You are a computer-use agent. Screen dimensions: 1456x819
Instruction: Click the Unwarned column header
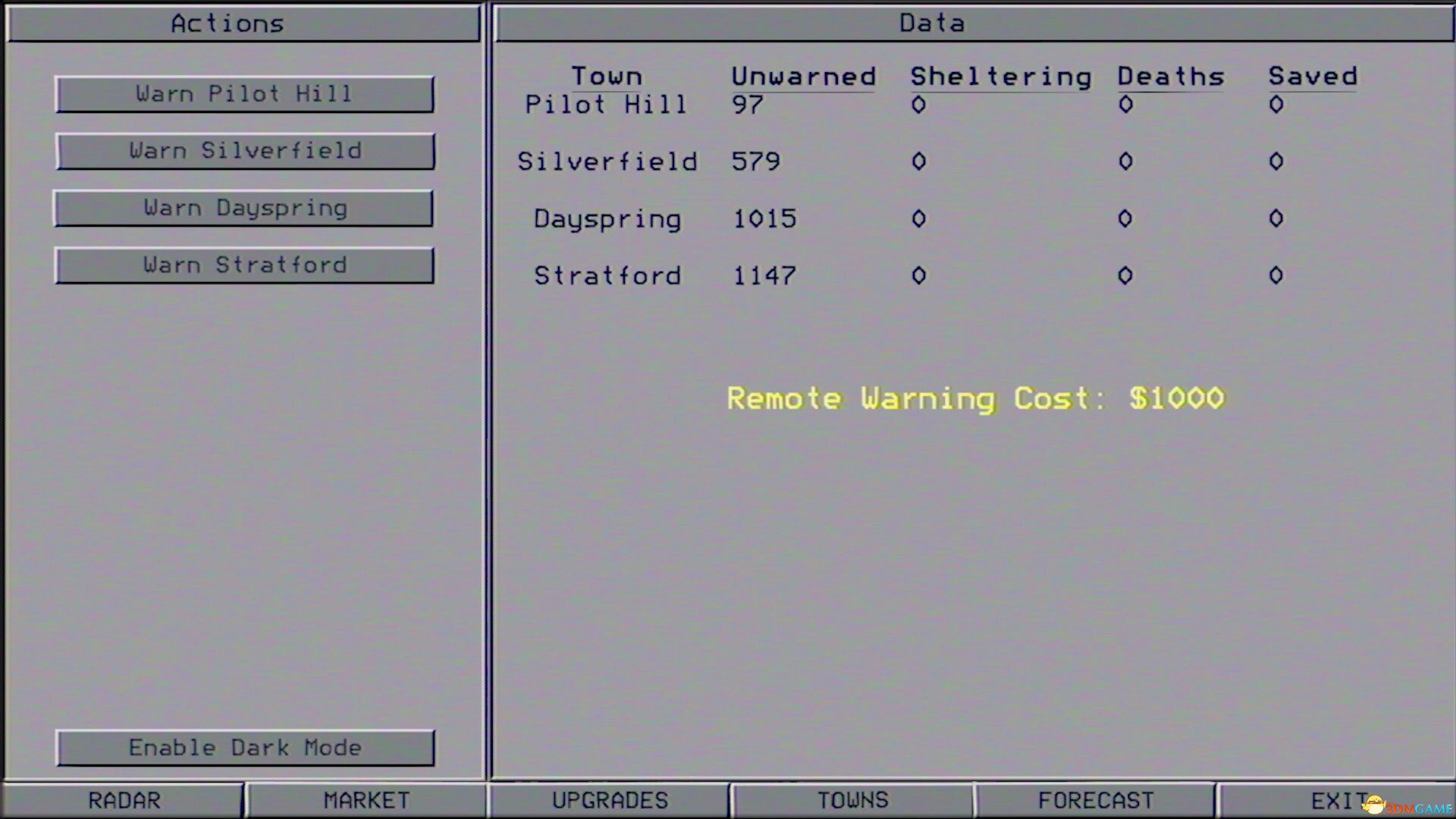coord(803,77)
